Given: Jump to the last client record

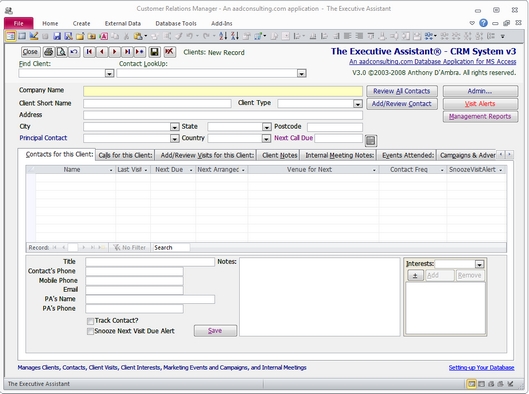Looking at the screenshot, I should [x=127, y=52].
